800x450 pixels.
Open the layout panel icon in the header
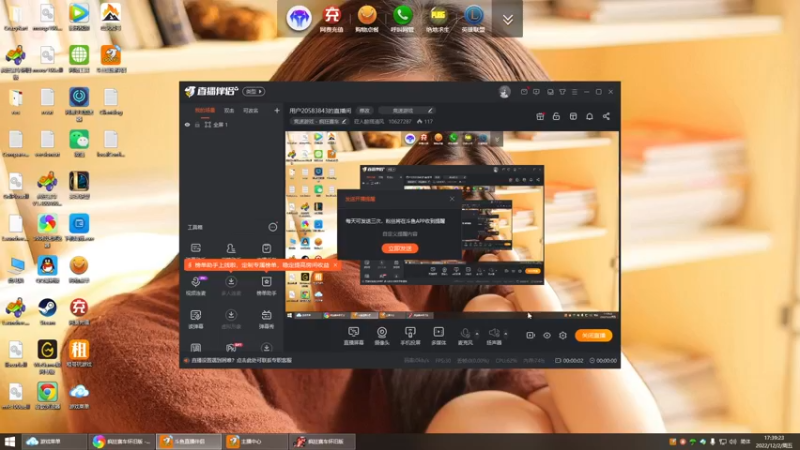point(573,116)
